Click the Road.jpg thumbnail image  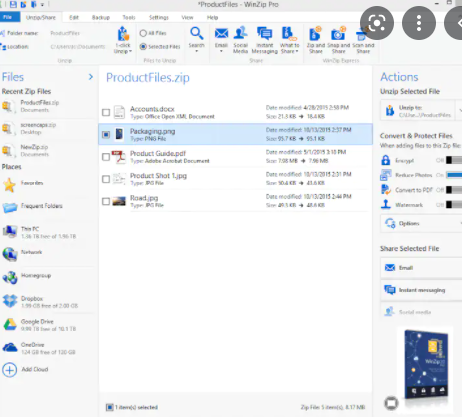tap(119, 201)
